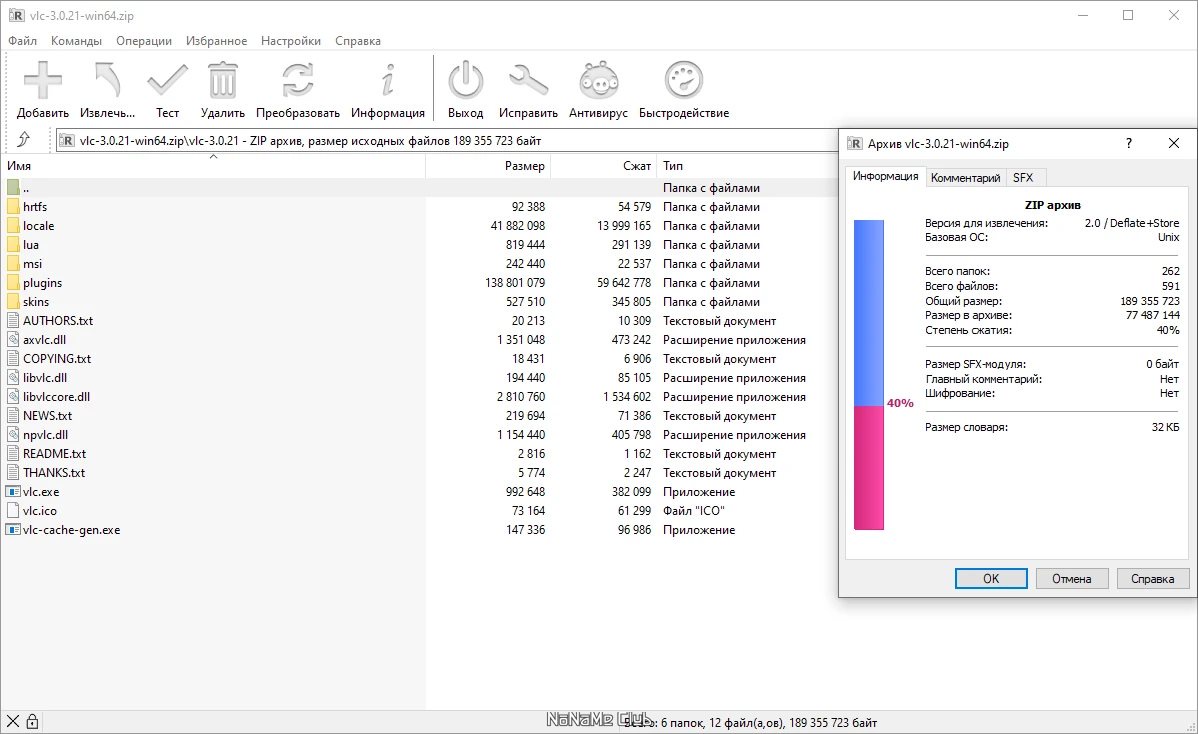Click the Выход power icon
The height and width of the screenshot is (734, 1198).
pyautogui.click(x=465, y=81)
